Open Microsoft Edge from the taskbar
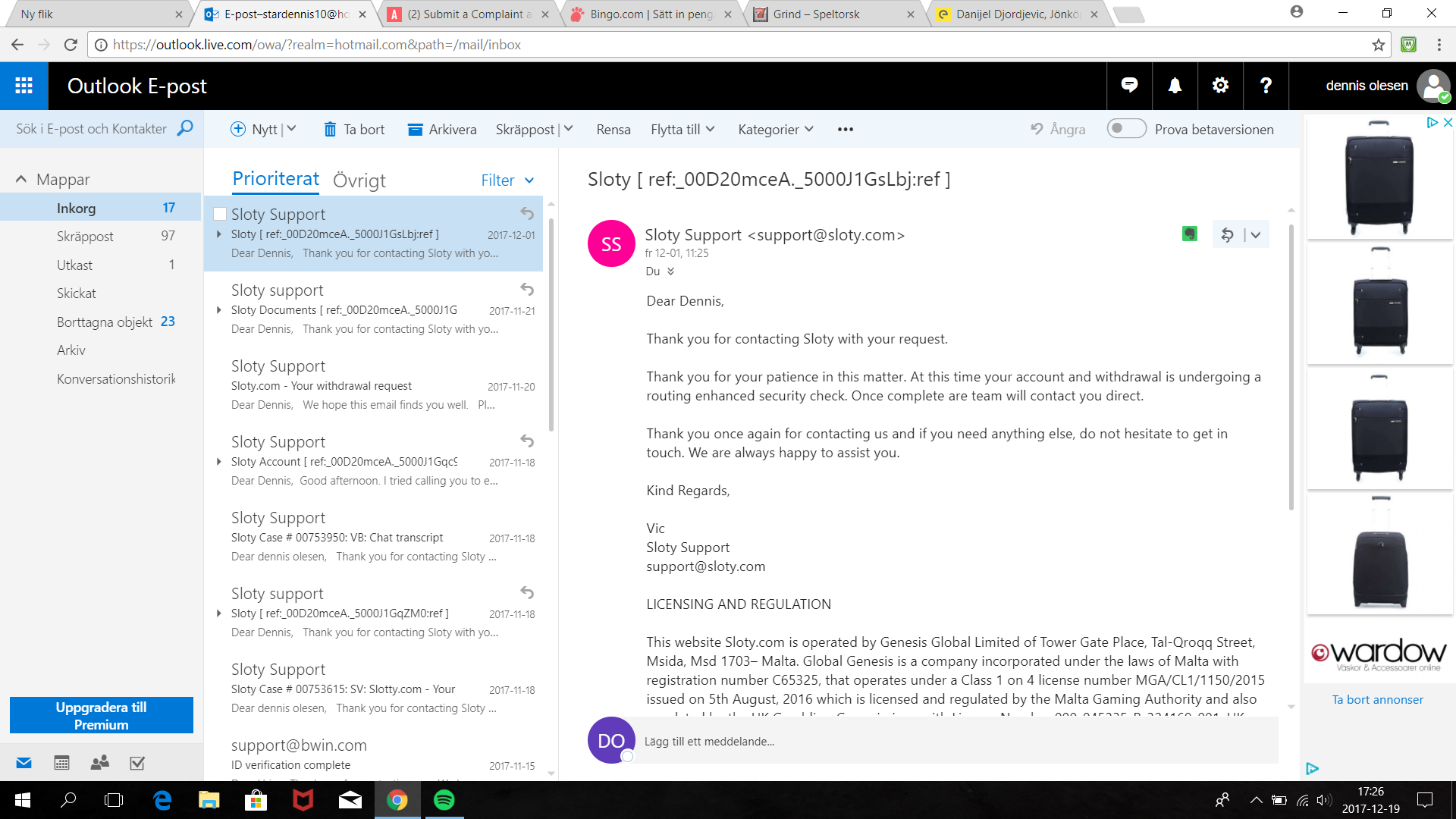The height and width of the screenshot is (819, 1456). (162, 800)
